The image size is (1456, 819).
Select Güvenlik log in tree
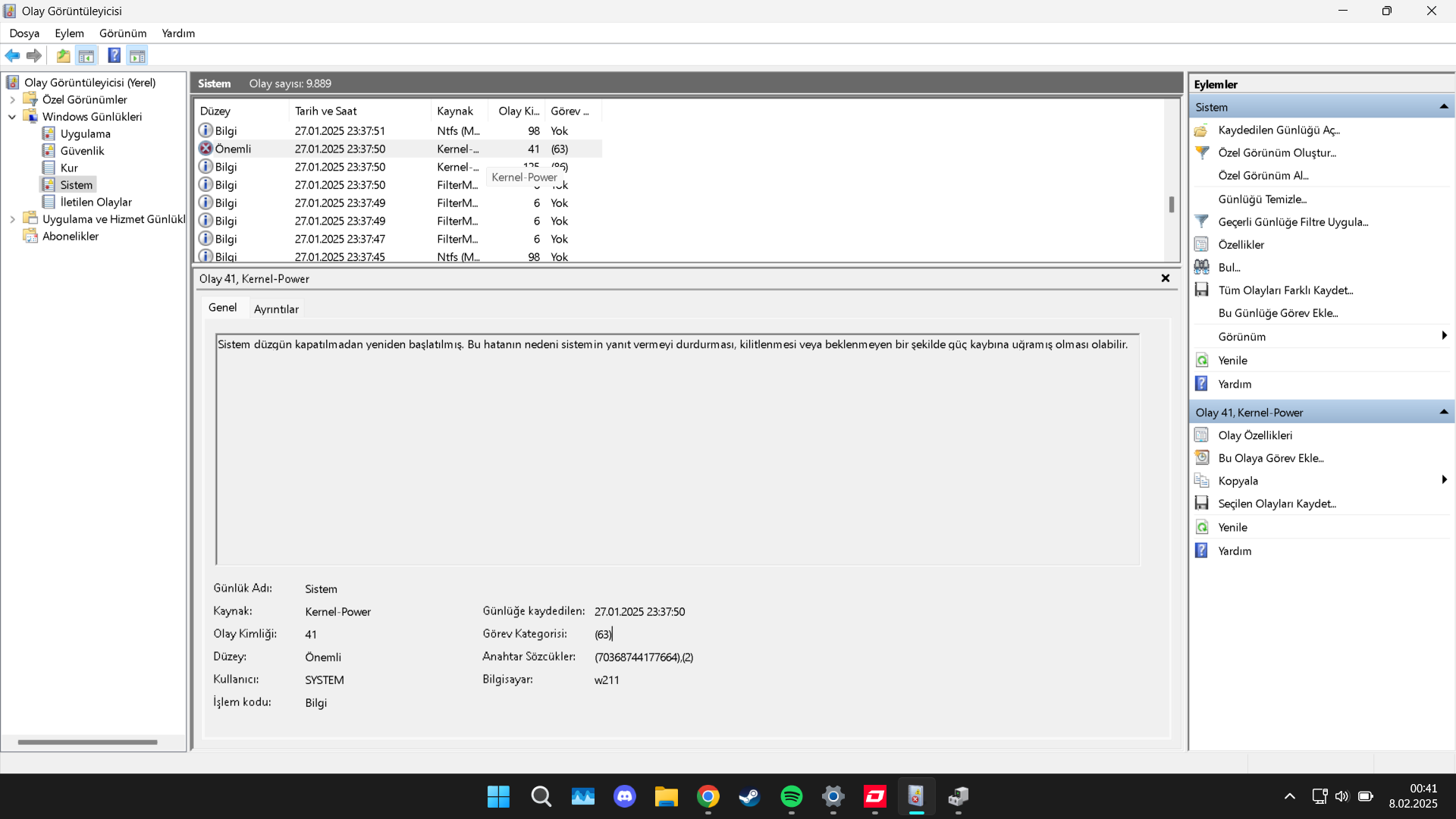click(82, 150)
